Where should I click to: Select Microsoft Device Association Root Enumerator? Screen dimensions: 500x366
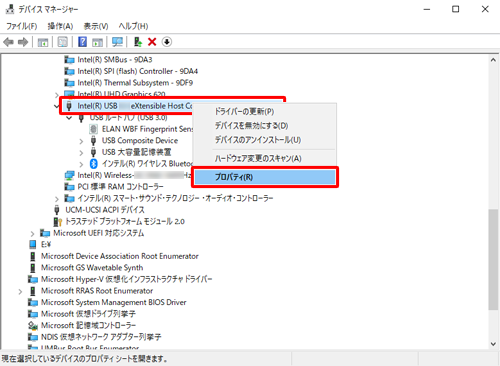pyautogui.click(x=120, y=256)
